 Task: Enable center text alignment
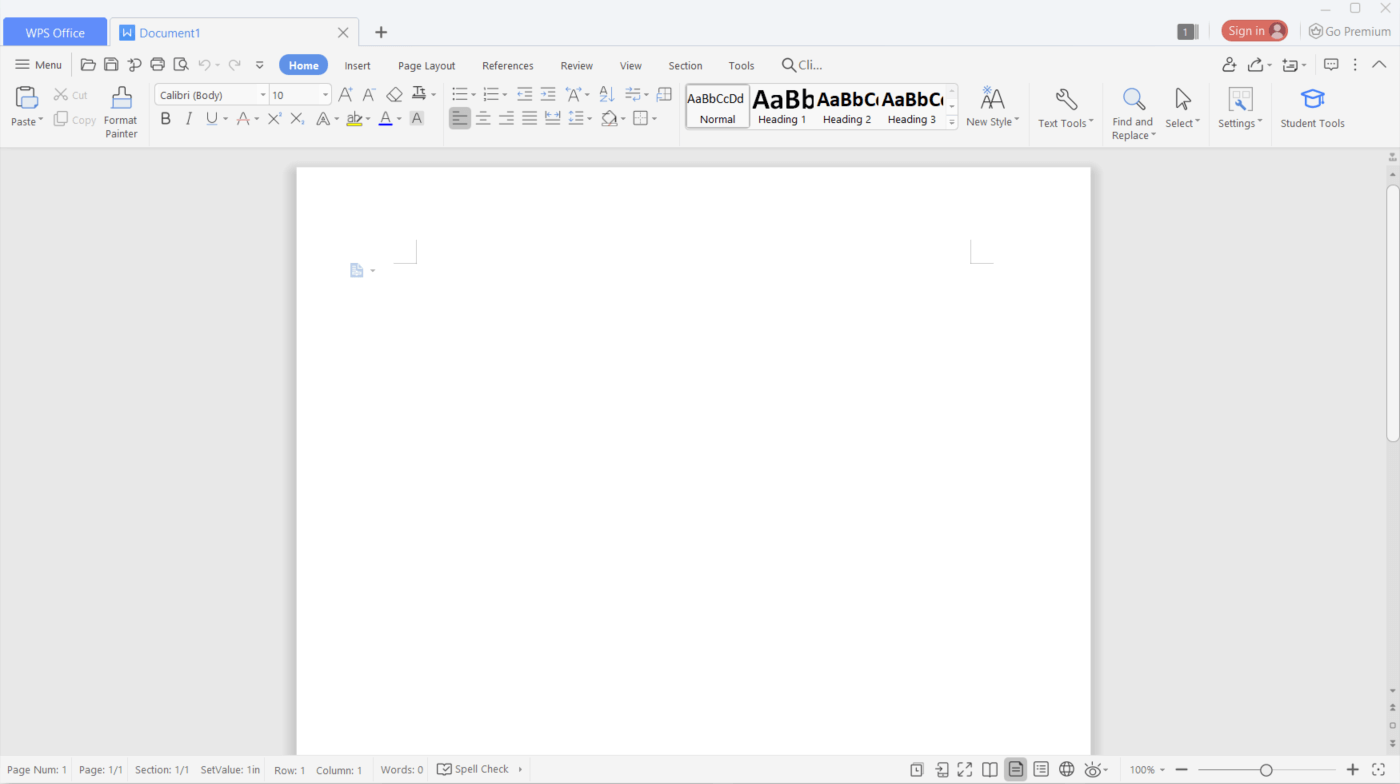coord(483,117)
